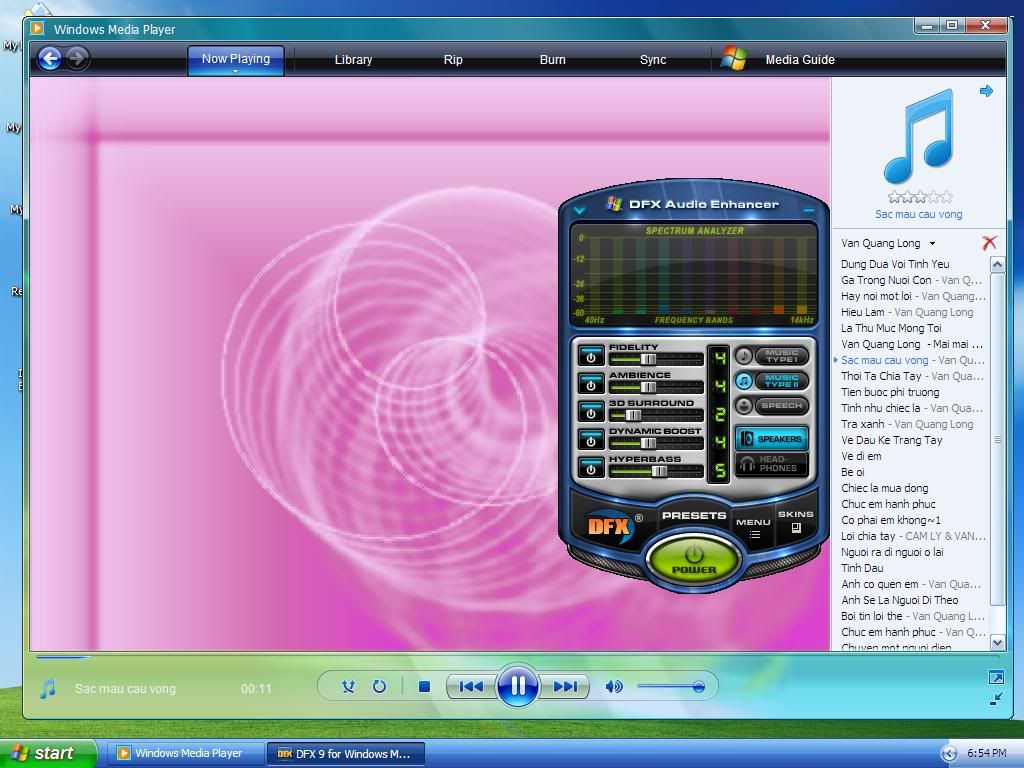The height and width of the screenshot is (768, 1024).
Task: Go back with the blue Back arrow
Action: coord(50,59)
